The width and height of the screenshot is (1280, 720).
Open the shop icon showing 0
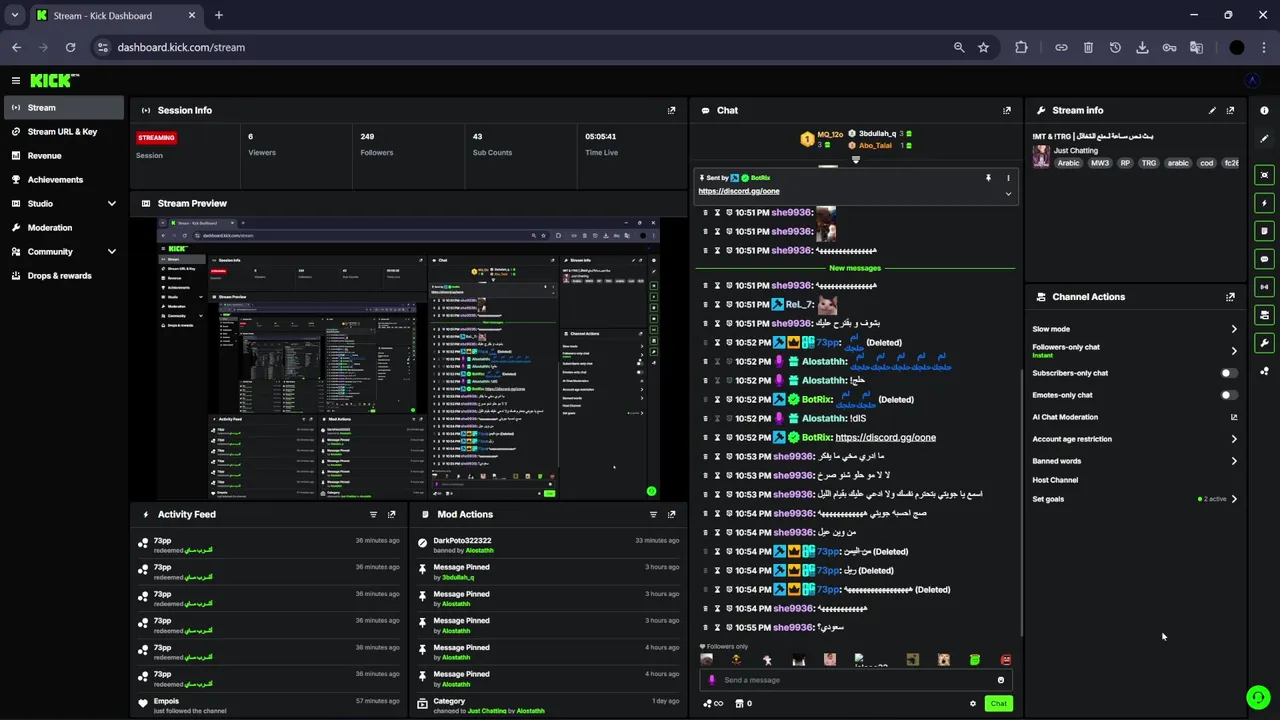[x=743, y=703]
